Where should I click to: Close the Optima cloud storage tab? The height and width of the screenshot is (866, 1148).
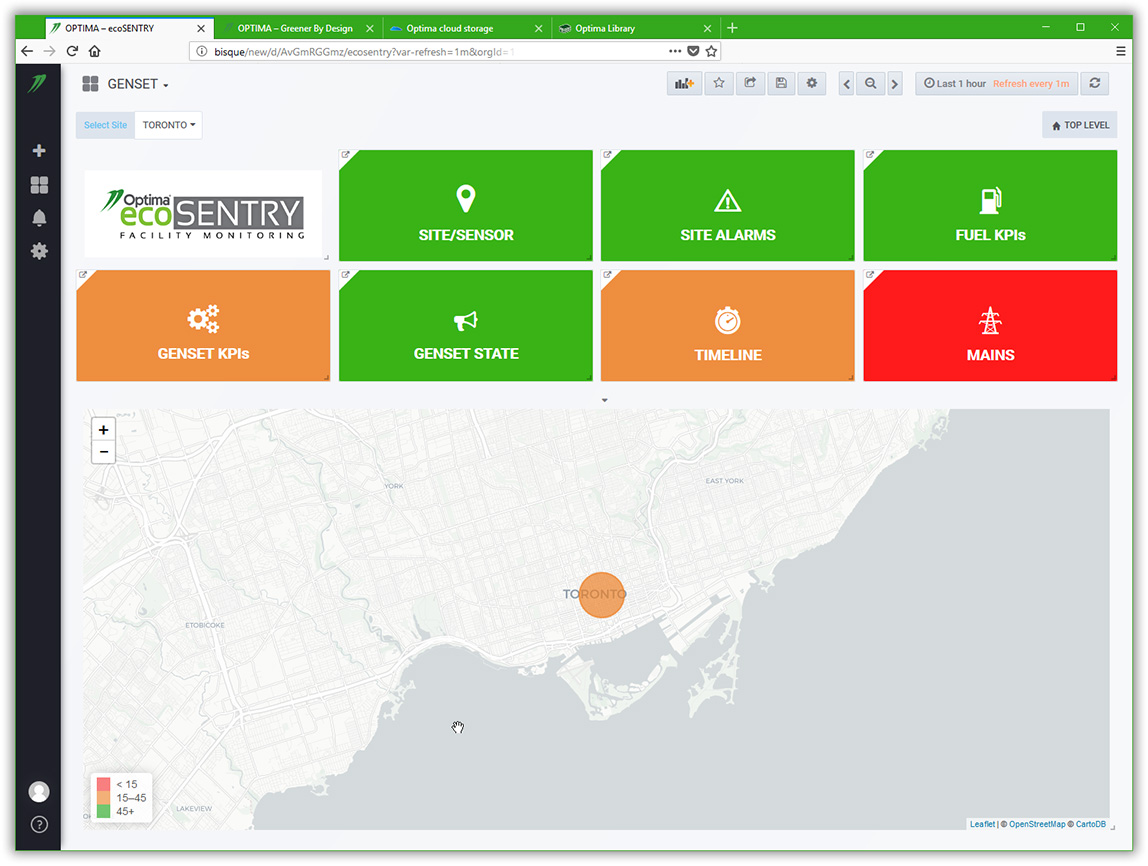click(539, 29)
